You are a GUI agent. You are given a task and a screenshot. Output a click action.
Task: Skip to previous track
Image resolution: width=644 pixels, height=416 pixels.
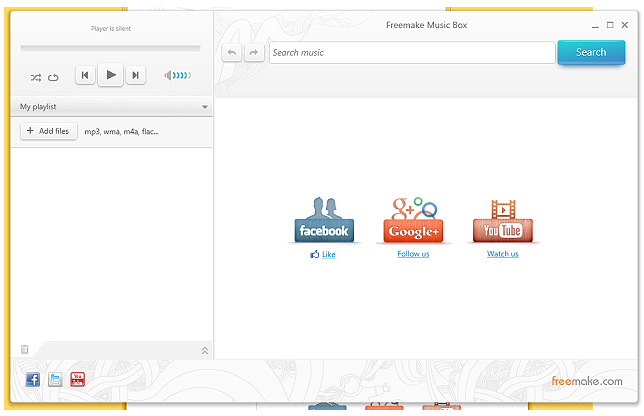85,75
